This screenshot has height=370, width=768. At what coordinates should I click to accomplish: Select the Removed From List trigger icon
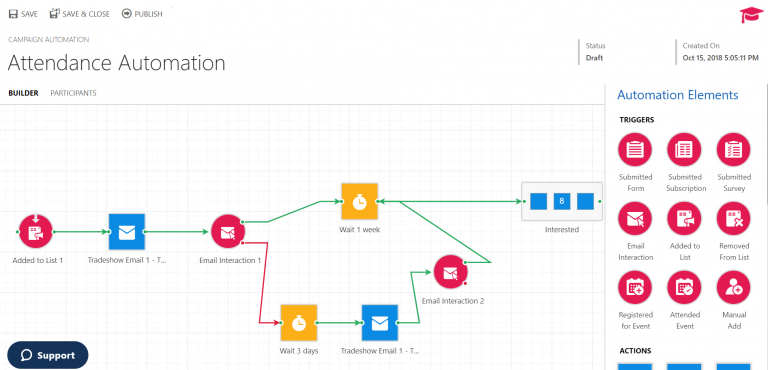coord(734,219)
